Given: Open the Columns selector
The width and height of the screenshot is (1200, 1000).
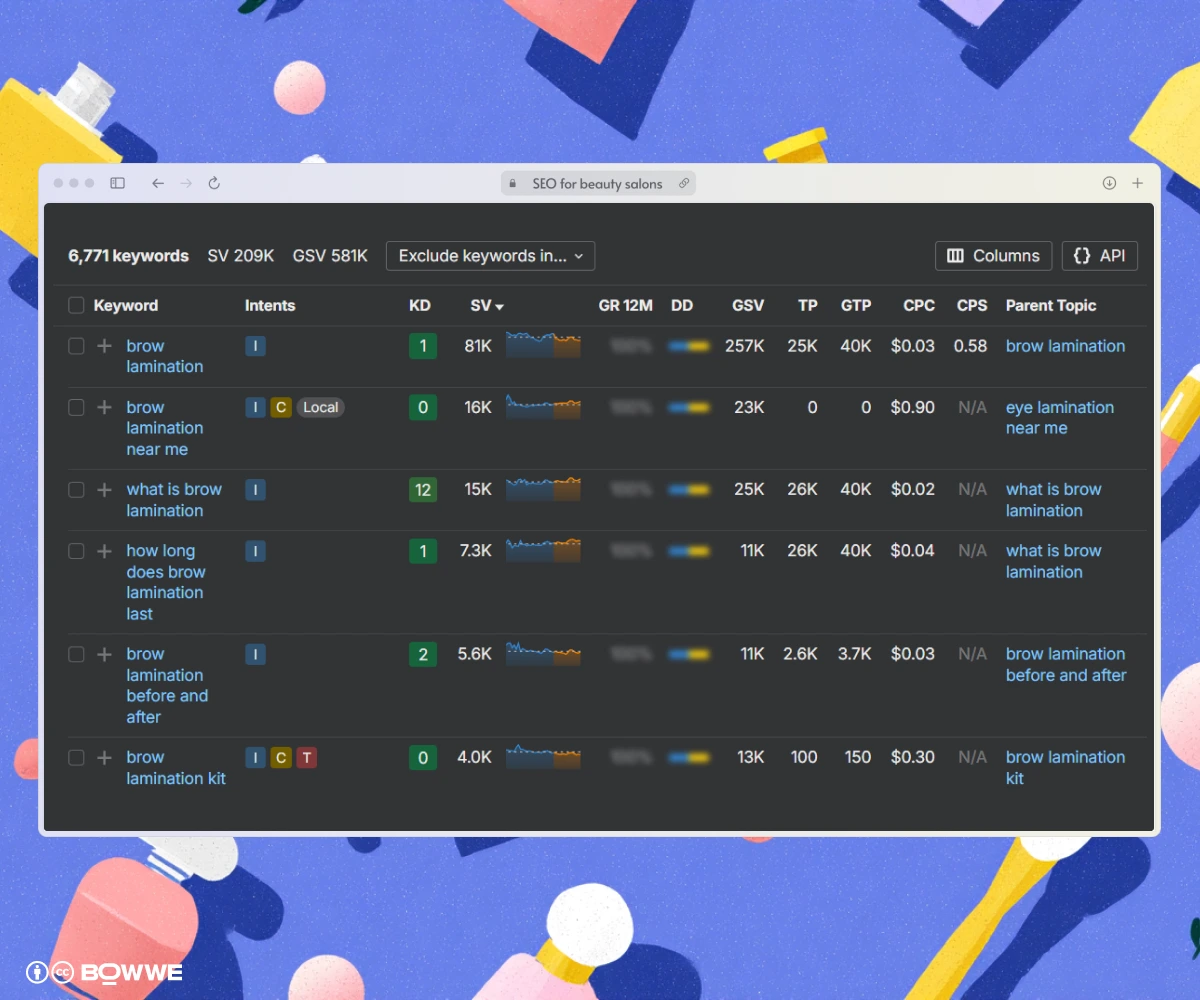Looking at the screenshot, I should point(993,256).
